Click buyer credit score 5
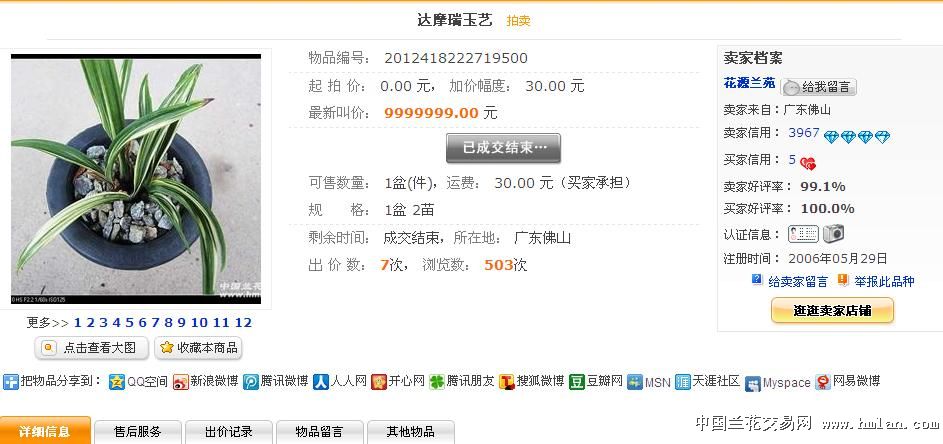The image size is (943, 444). (x=793, y=159)
